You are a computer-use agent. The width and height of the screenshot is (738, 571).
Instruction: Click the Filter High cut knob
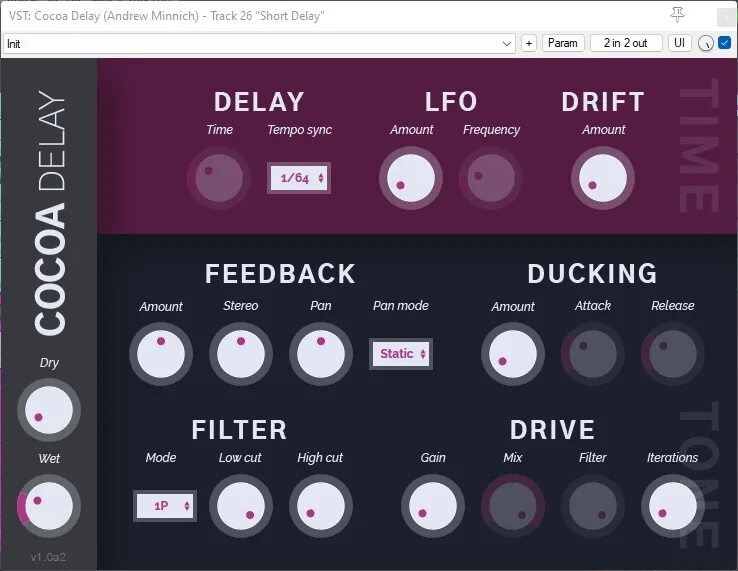click(x=321, y=506)
